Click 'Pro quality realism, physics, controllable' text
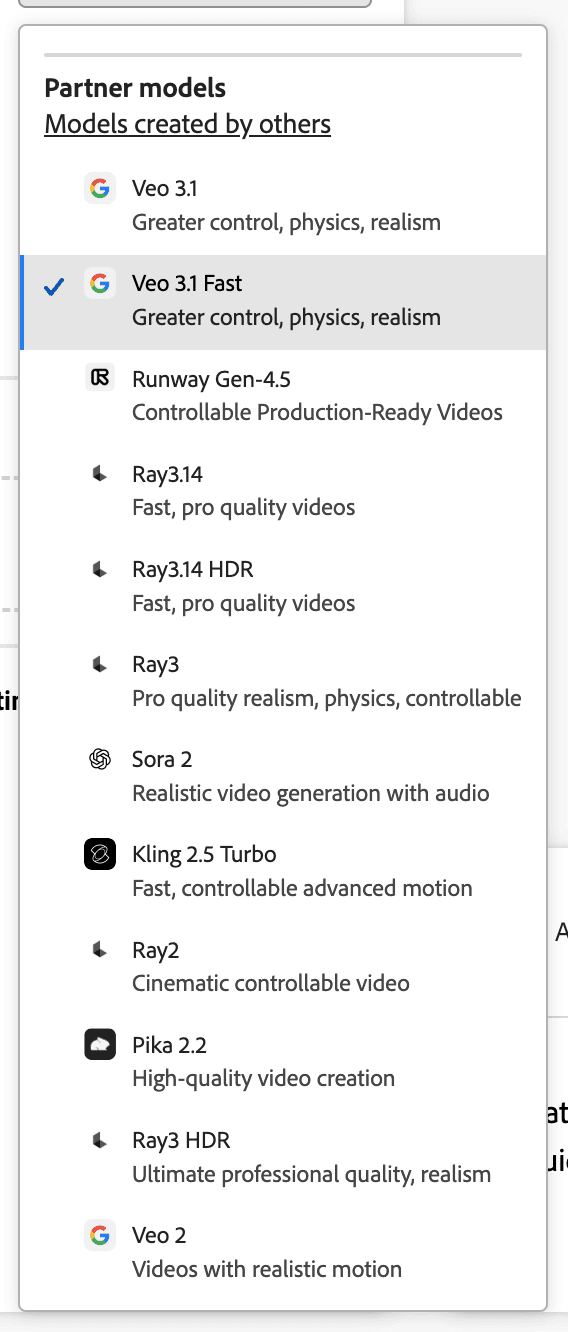568x1332 pixels. [326, 698]
